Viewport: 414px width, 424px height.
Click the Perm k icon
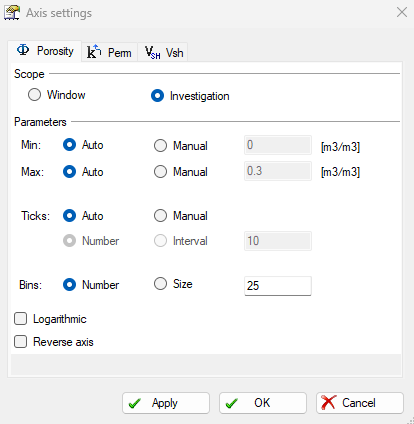tap(94, 52)
